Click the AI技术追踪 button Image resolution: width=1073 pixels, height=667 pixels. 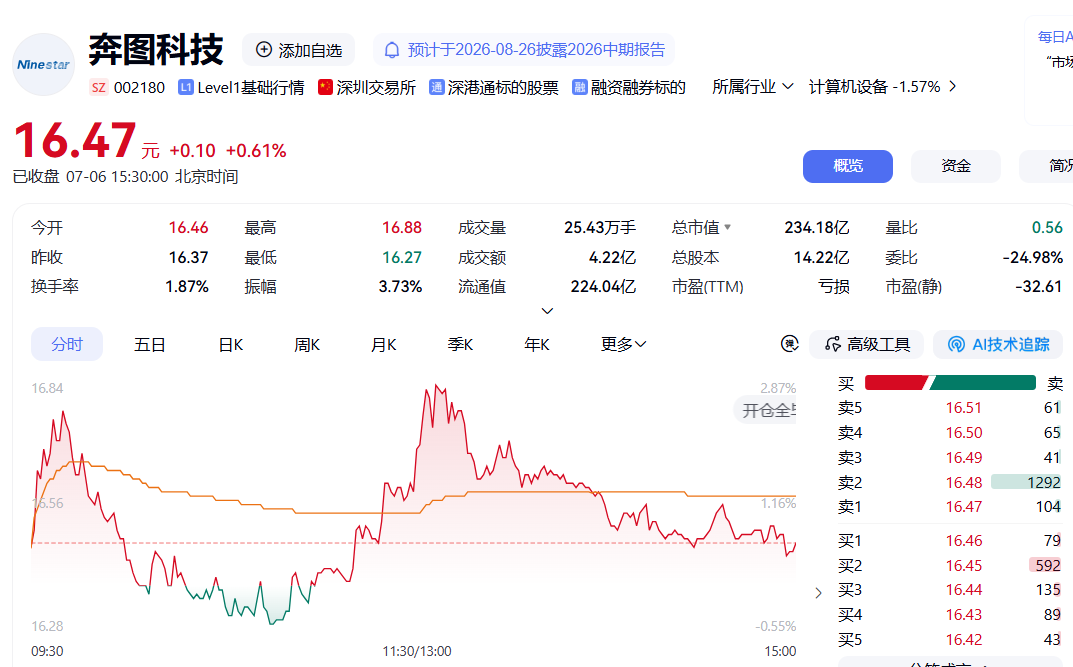pos(1000,345)
